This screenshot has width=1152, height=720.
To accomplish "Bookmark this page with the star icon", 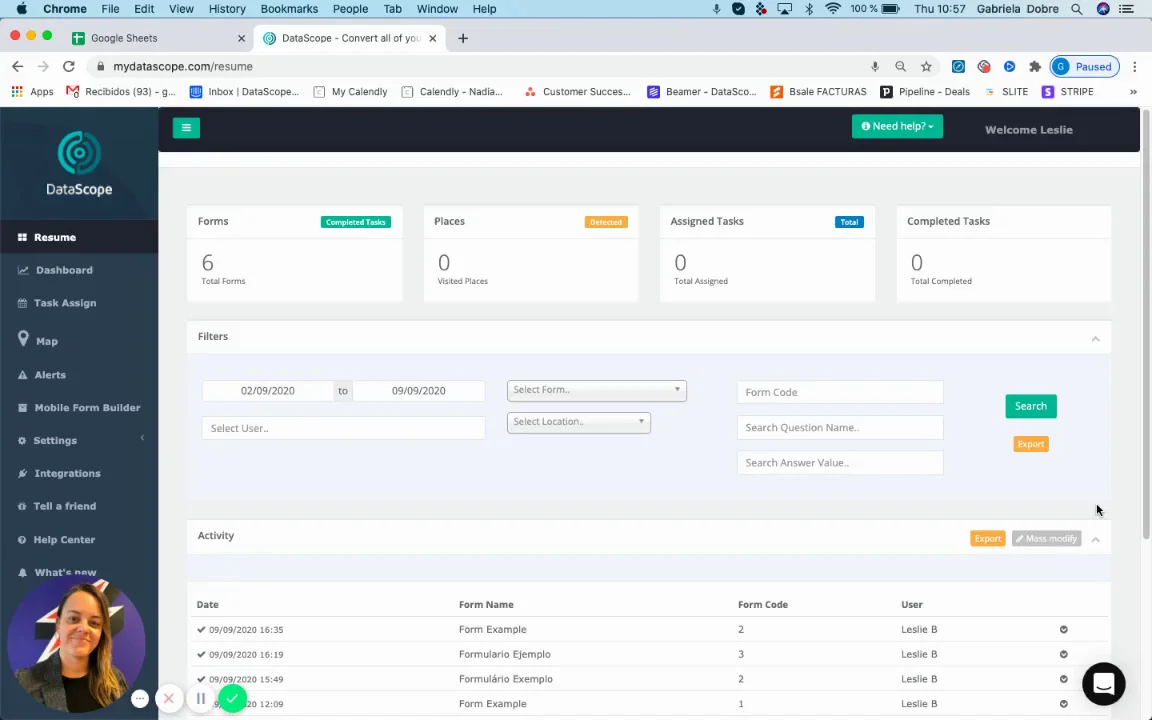I will [926, 66].
